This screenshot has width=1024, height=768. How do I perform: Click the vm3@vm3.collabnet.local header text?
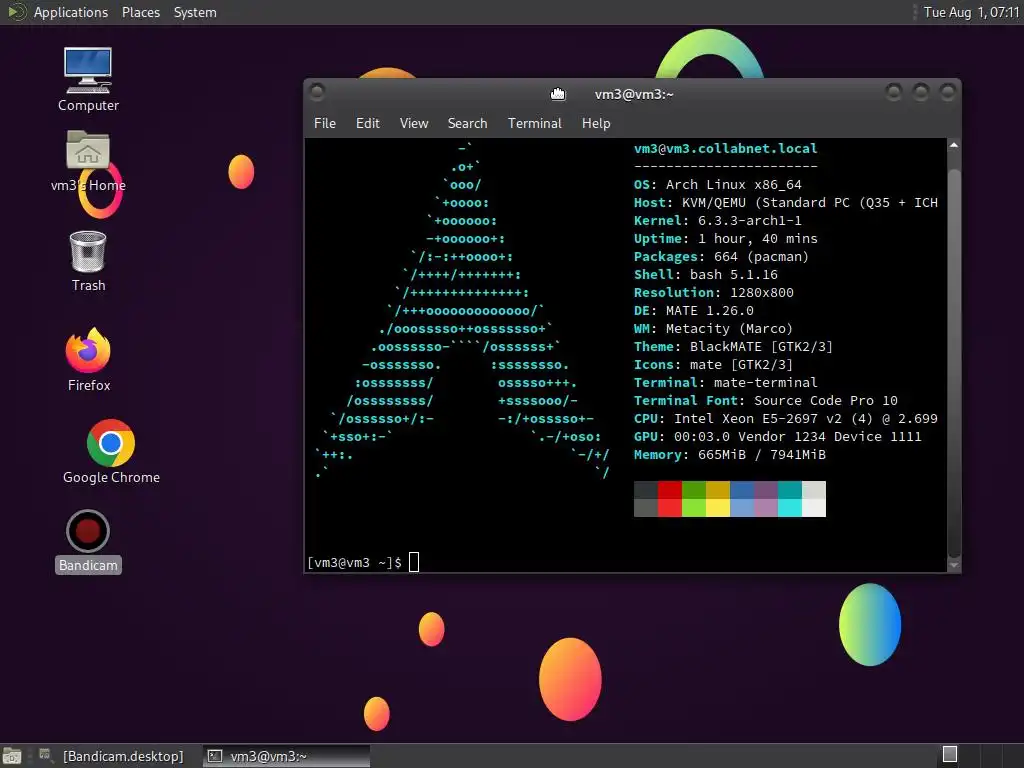click(726, 149)
